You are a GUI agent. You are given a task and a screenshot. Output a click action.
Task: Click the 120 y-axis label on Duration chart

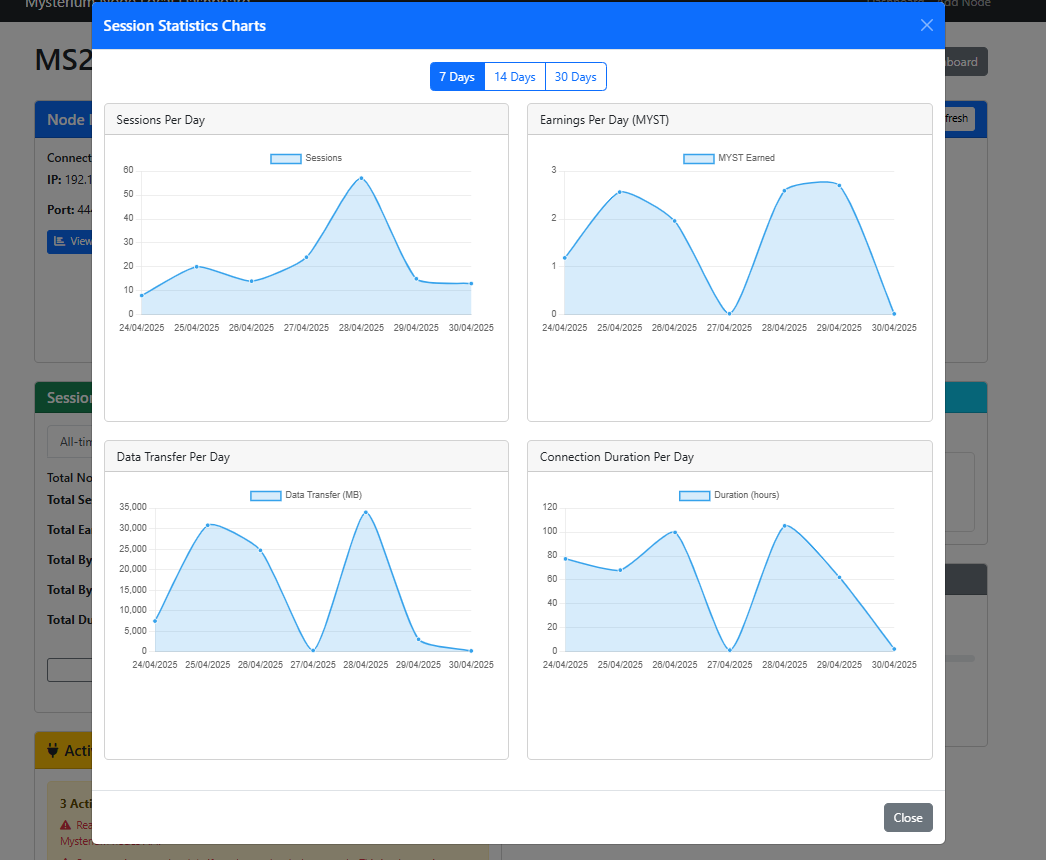click(x=550, y=507)
